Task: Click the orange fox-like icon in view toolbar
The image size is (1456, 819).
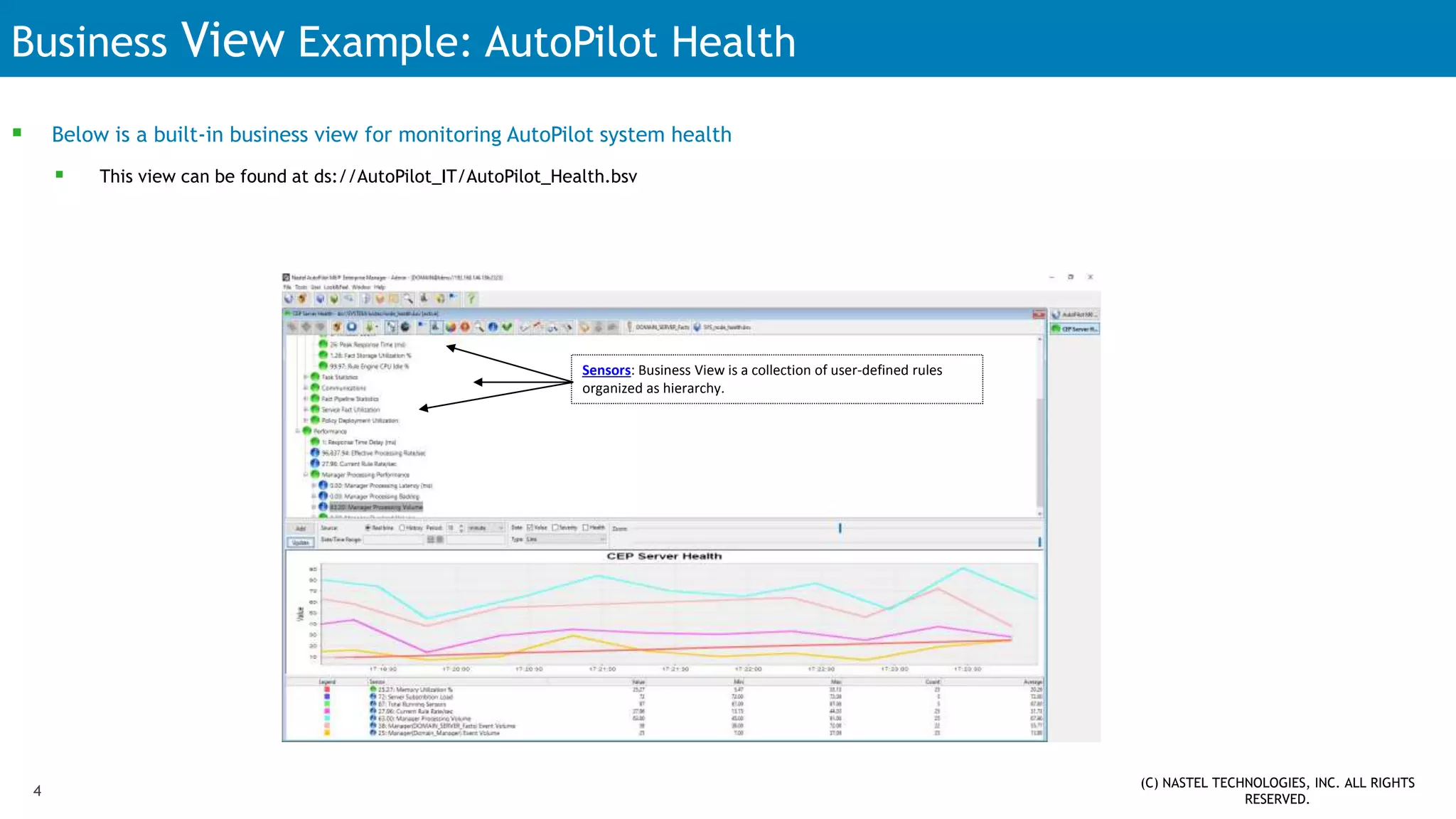Action: click(x=337, y=327)
